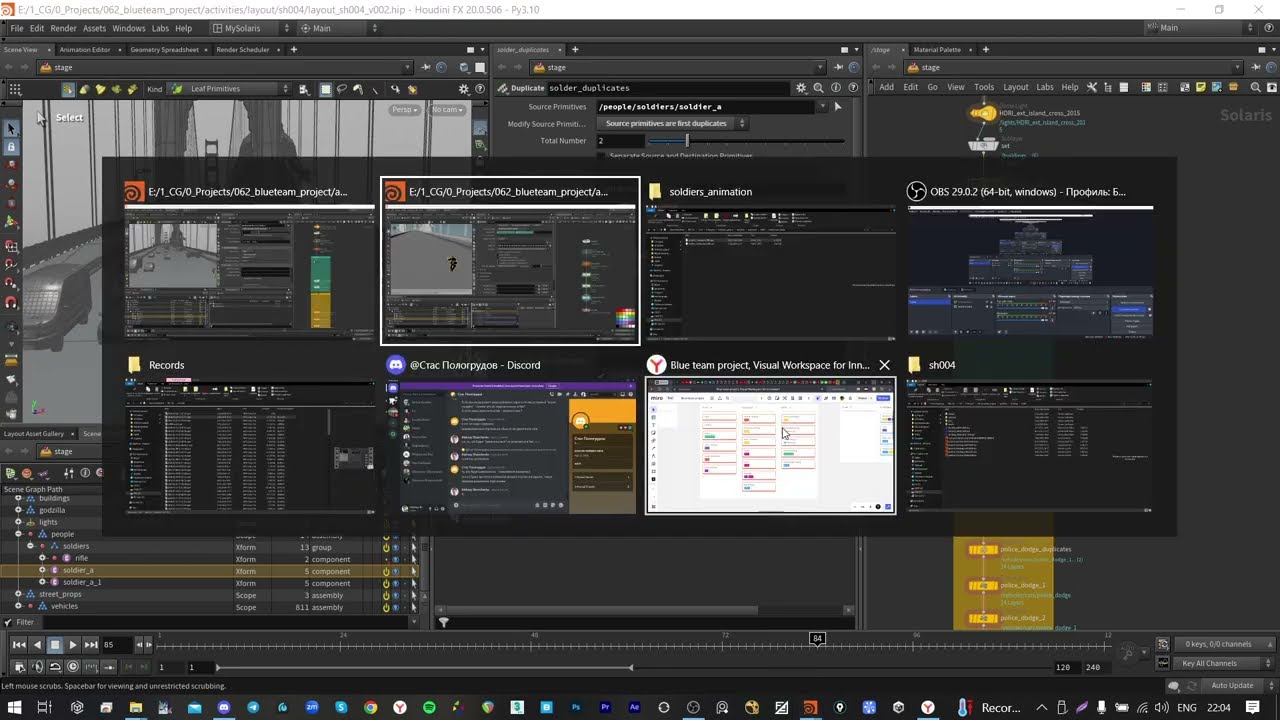The image size is (1280, 720).
Task: Switch to the Render Scheduler tab
Action: [242, 49]
